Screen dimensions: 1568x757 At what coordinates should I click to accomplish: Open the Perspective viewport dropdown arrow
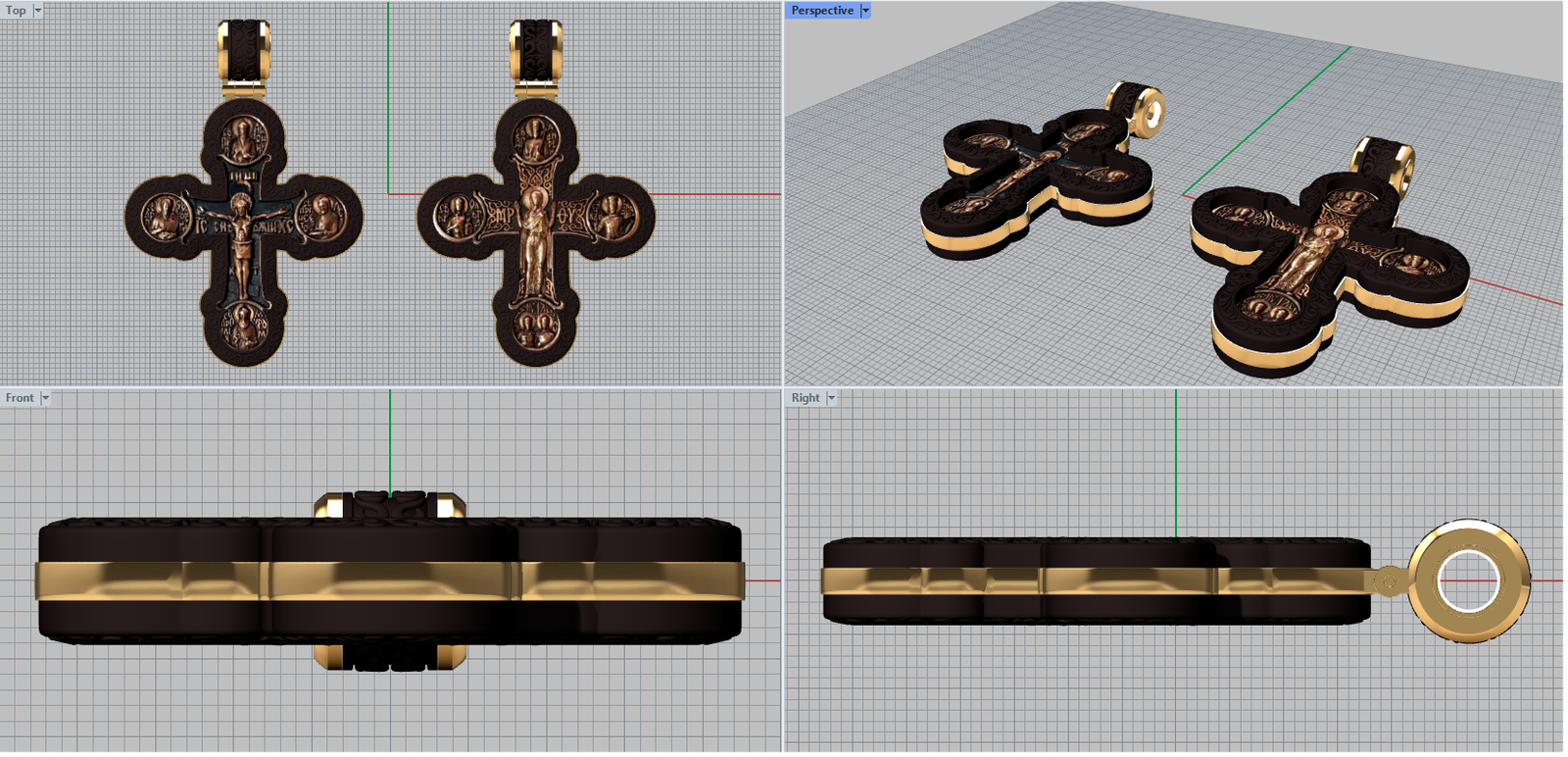coord(865,10)
